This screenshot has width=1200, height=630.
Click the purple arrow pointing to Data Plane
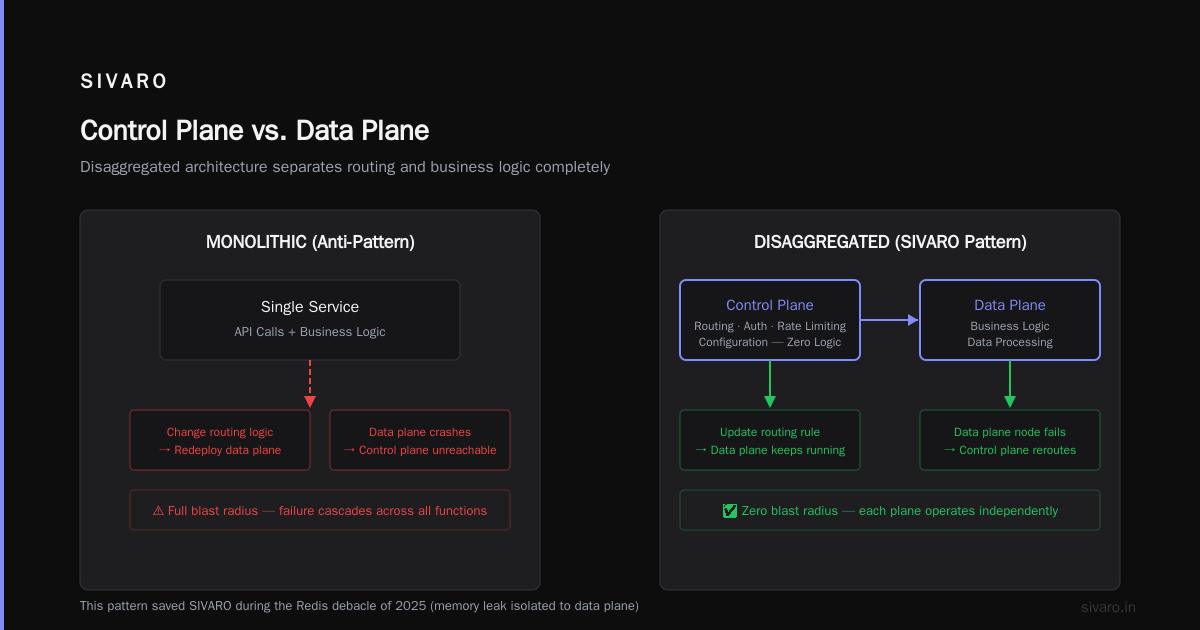click(x=889, y=320)
